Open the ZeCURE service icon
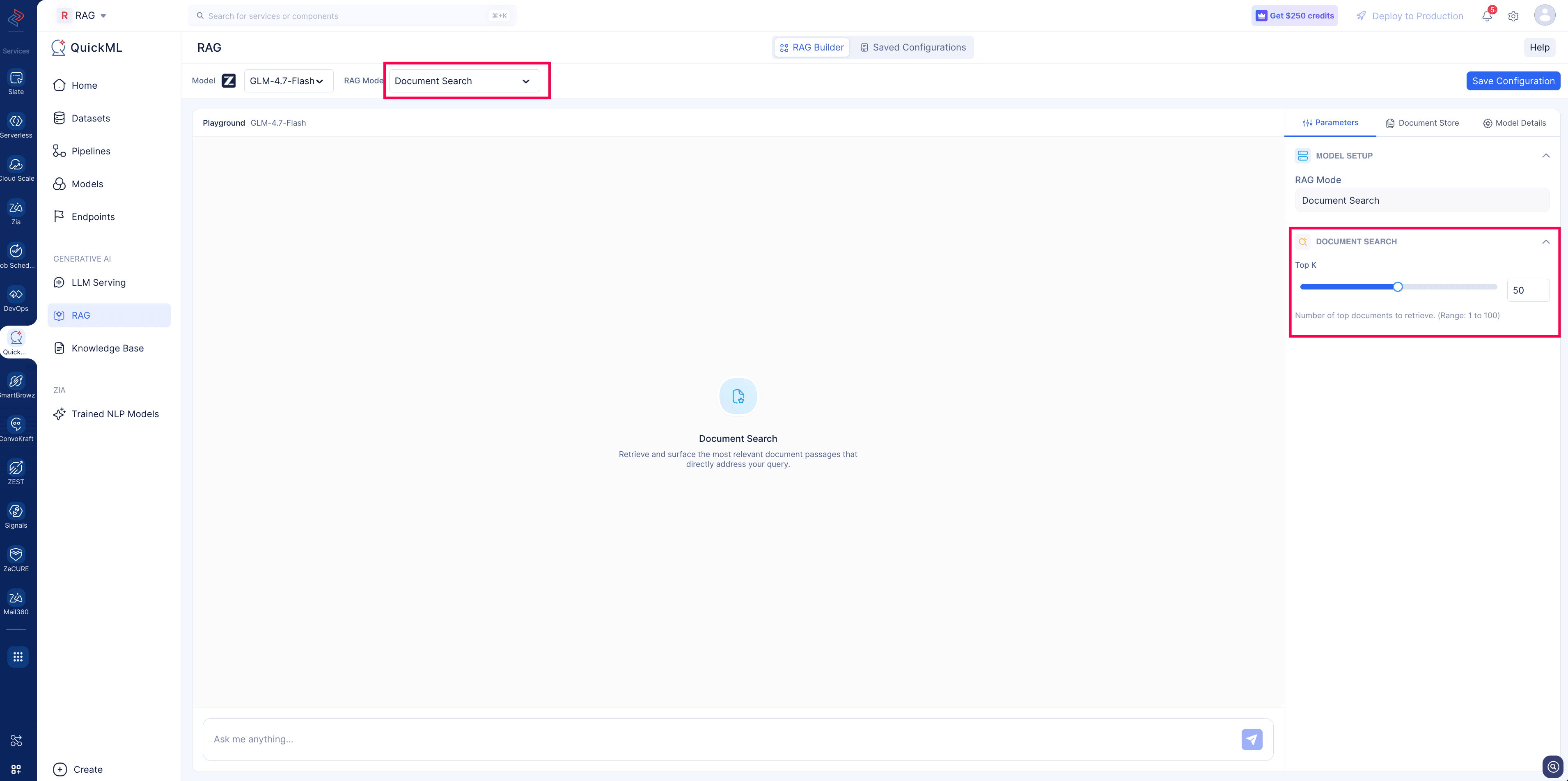 (16, 555)
